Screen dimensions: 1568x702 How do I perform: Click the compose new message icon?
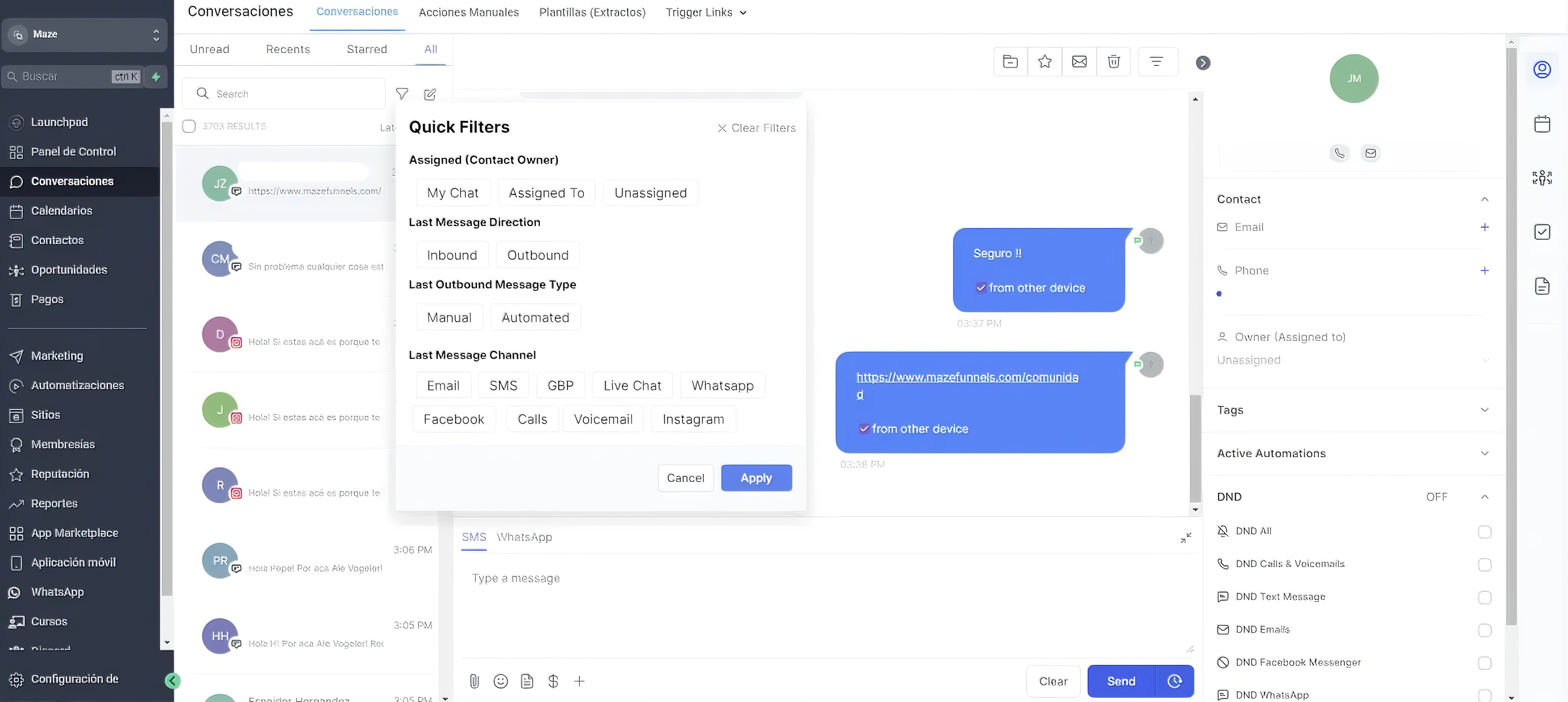pos(430,94)
